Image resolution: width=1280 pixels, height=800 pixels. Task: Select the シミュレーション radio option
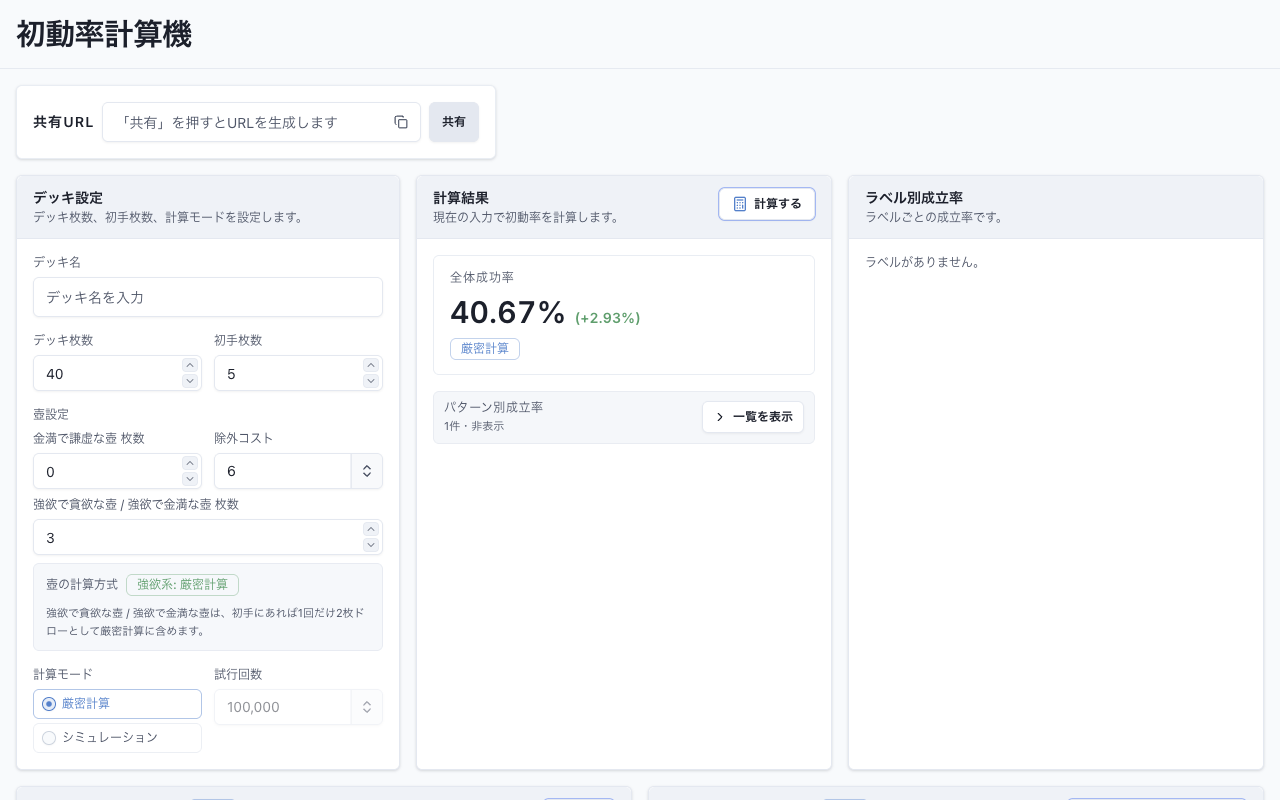[x=117, y=738]
